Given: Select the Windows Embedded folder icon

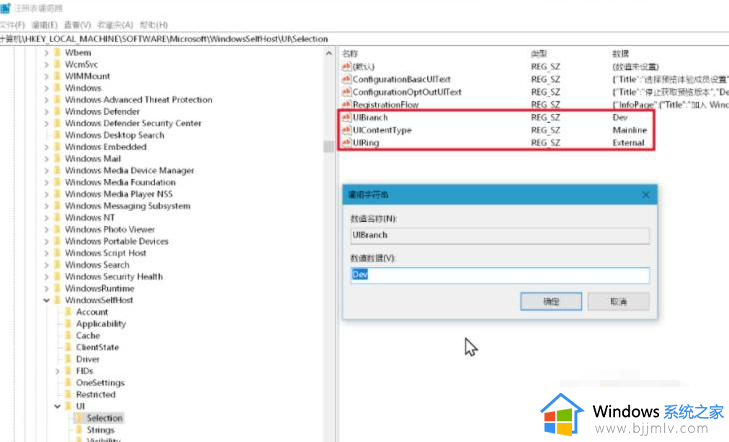Looking at the screenshot, I should coord(58,147).
